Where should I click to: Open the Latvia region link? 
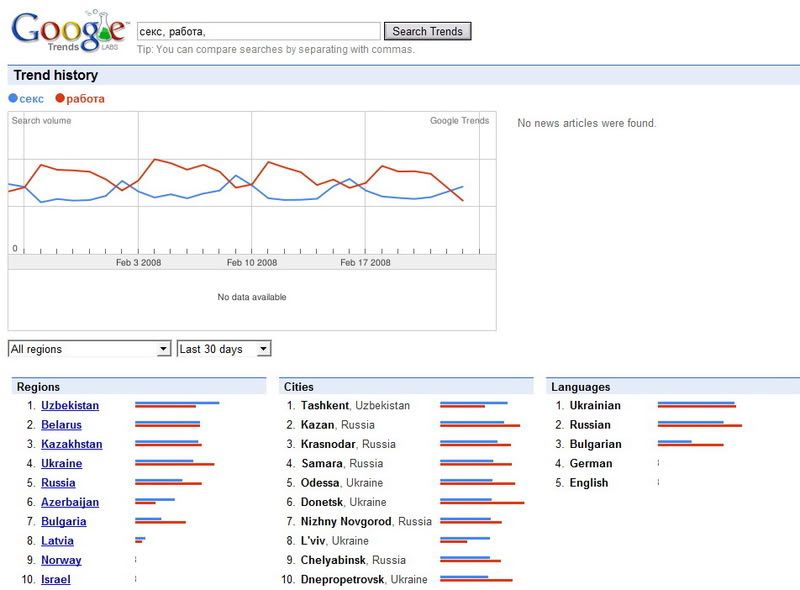coord(57,541)
